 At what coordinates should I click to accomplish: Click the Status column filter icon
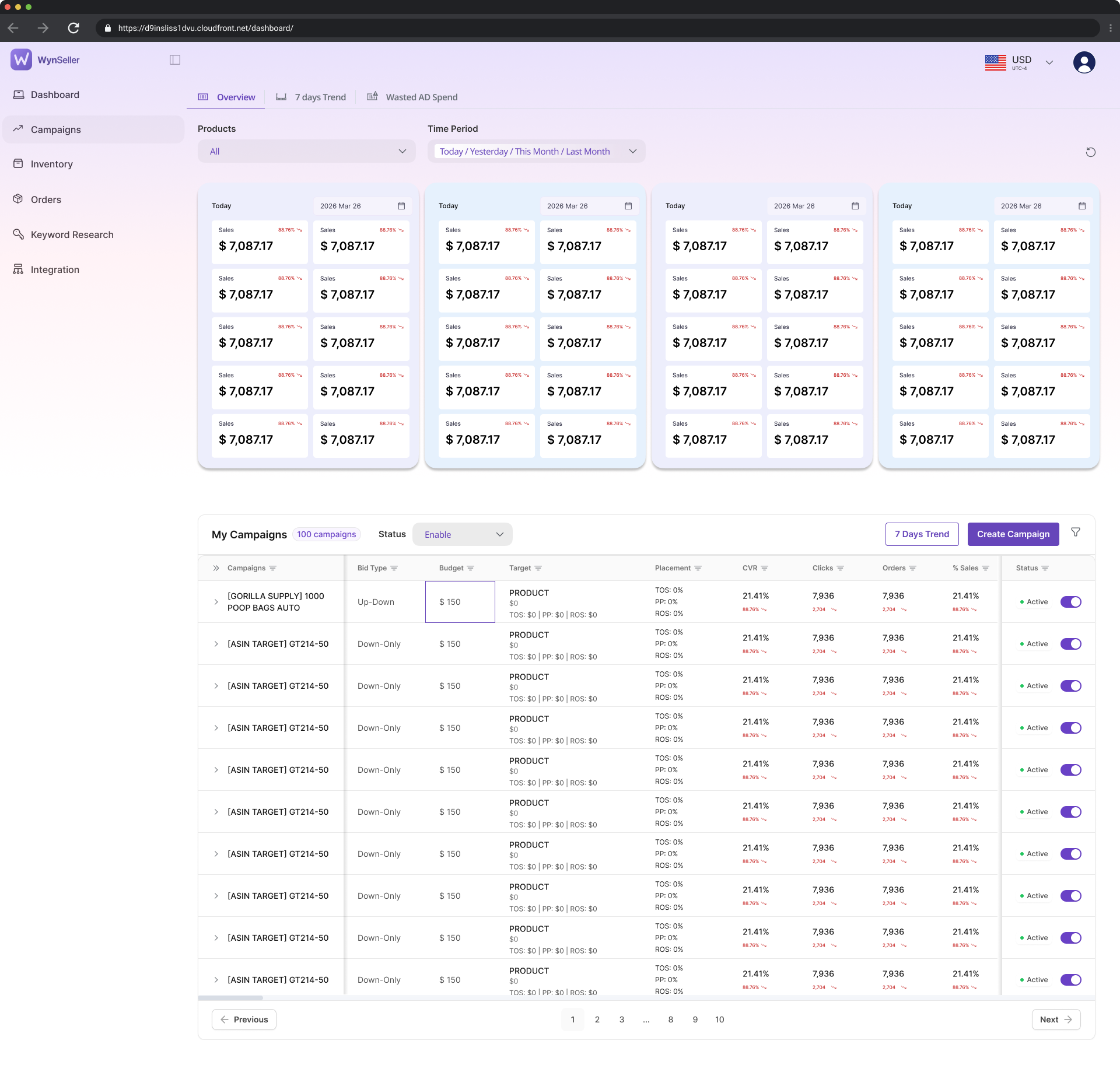(x=1045, y=568)
